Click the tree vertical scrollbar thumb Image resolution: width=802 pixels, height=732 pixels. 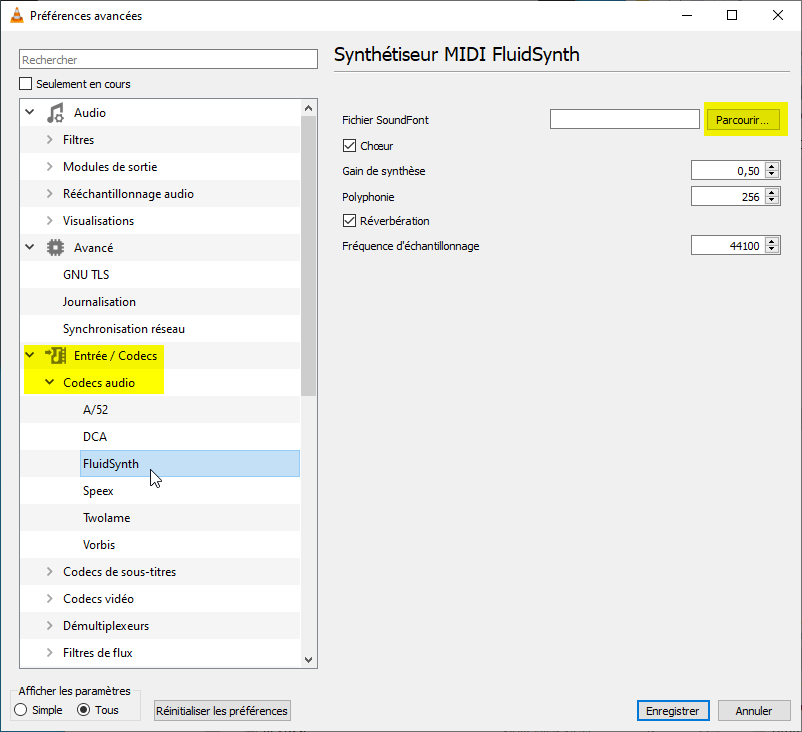click(x=308, y=256)
